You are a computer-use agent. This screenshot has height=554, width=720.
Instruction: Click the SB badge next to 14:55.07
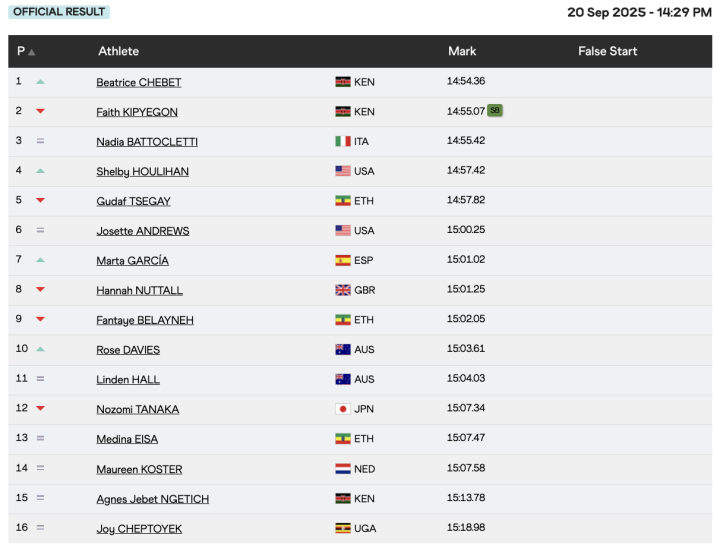coord(495,111)
